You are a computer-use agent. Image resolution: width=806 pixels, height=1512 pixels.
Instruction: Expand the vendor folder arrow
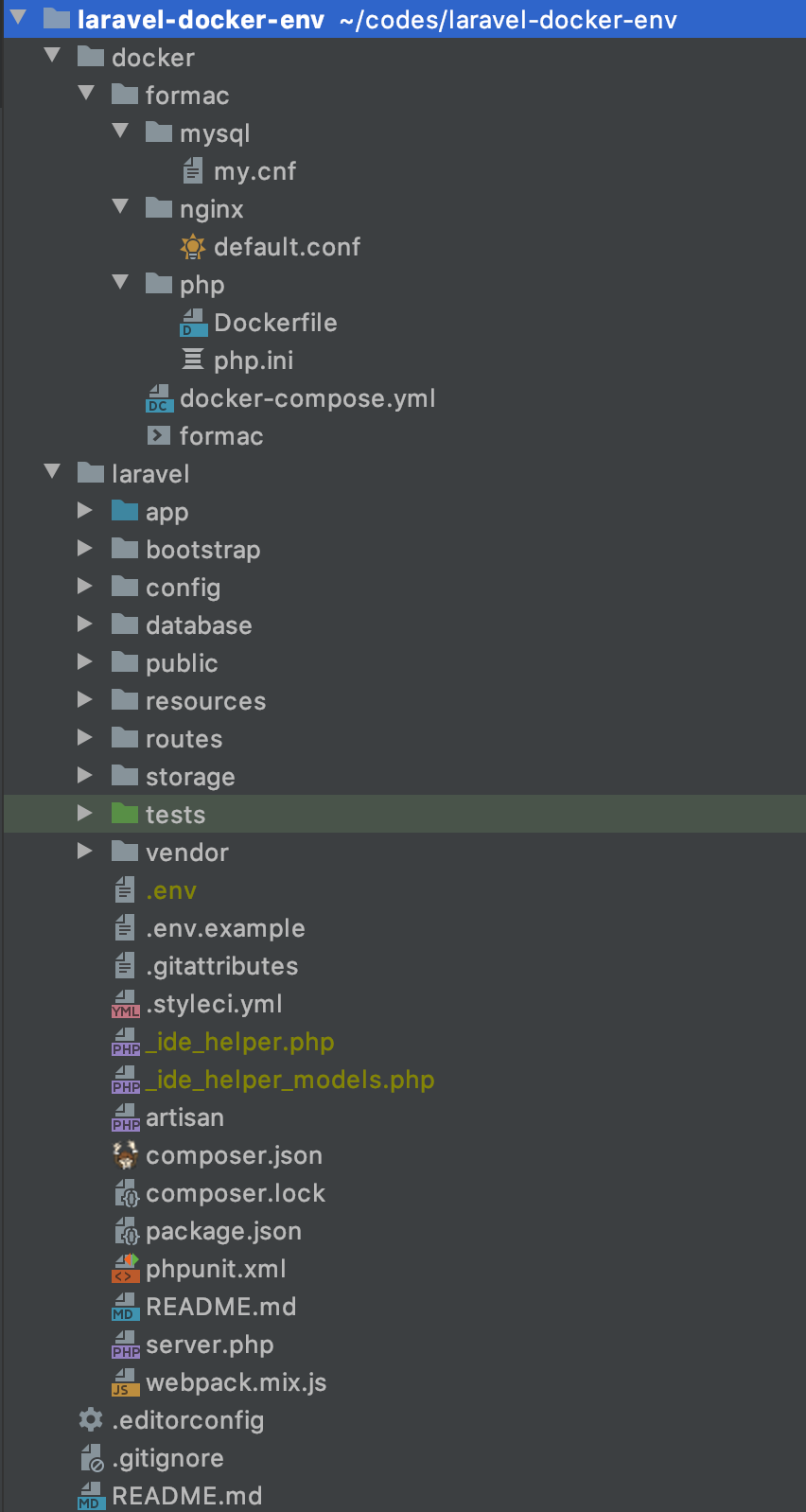[85, 852]
